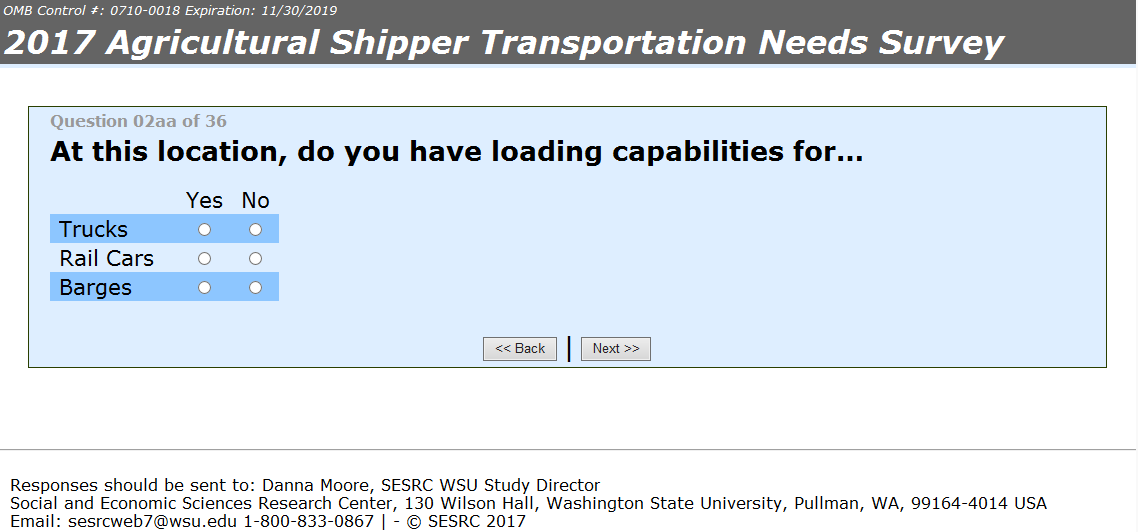Click the survey title heading
This screenshot has height=532, width=1138.
[x=504, y=43]
